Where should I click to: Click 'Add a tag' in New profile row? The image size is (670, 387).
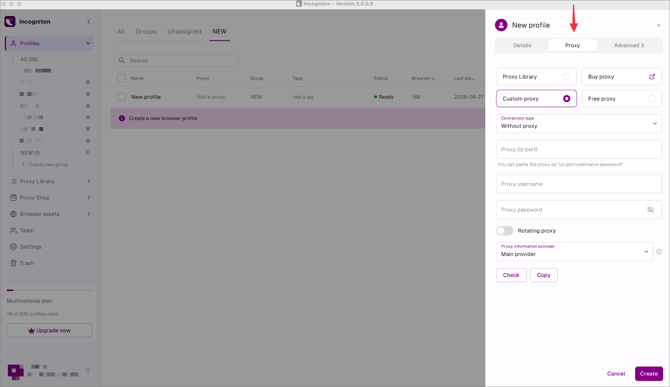coord(303,97)
